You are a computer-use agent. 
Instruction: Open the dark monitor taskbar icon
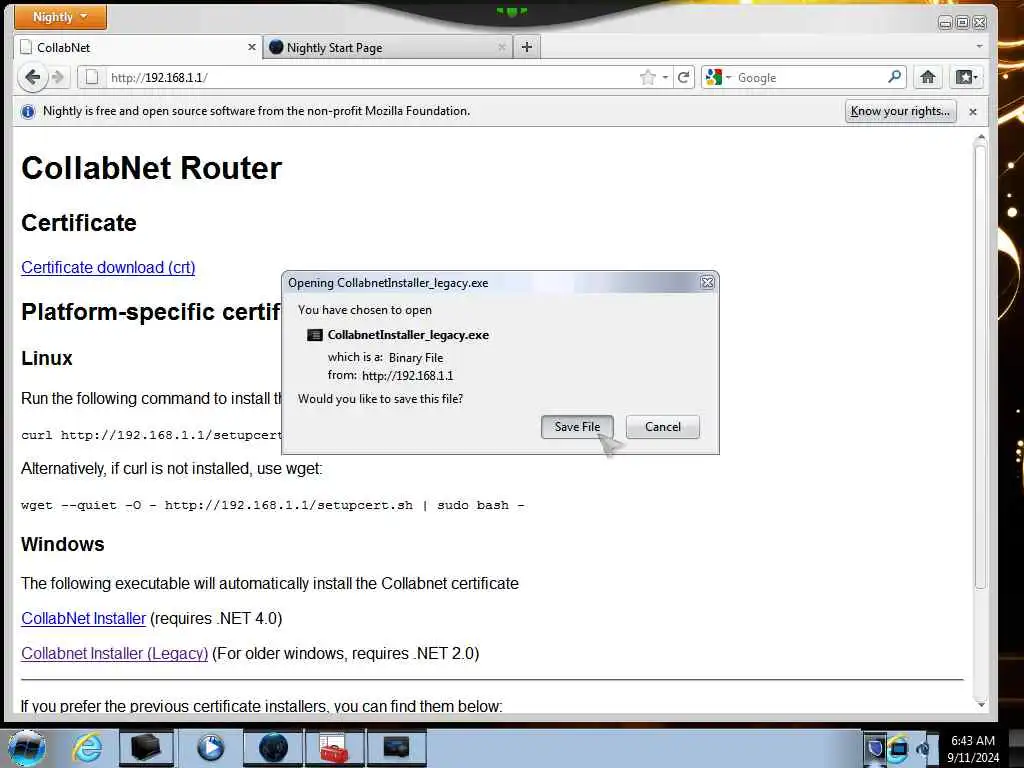(x=396, y=748)
